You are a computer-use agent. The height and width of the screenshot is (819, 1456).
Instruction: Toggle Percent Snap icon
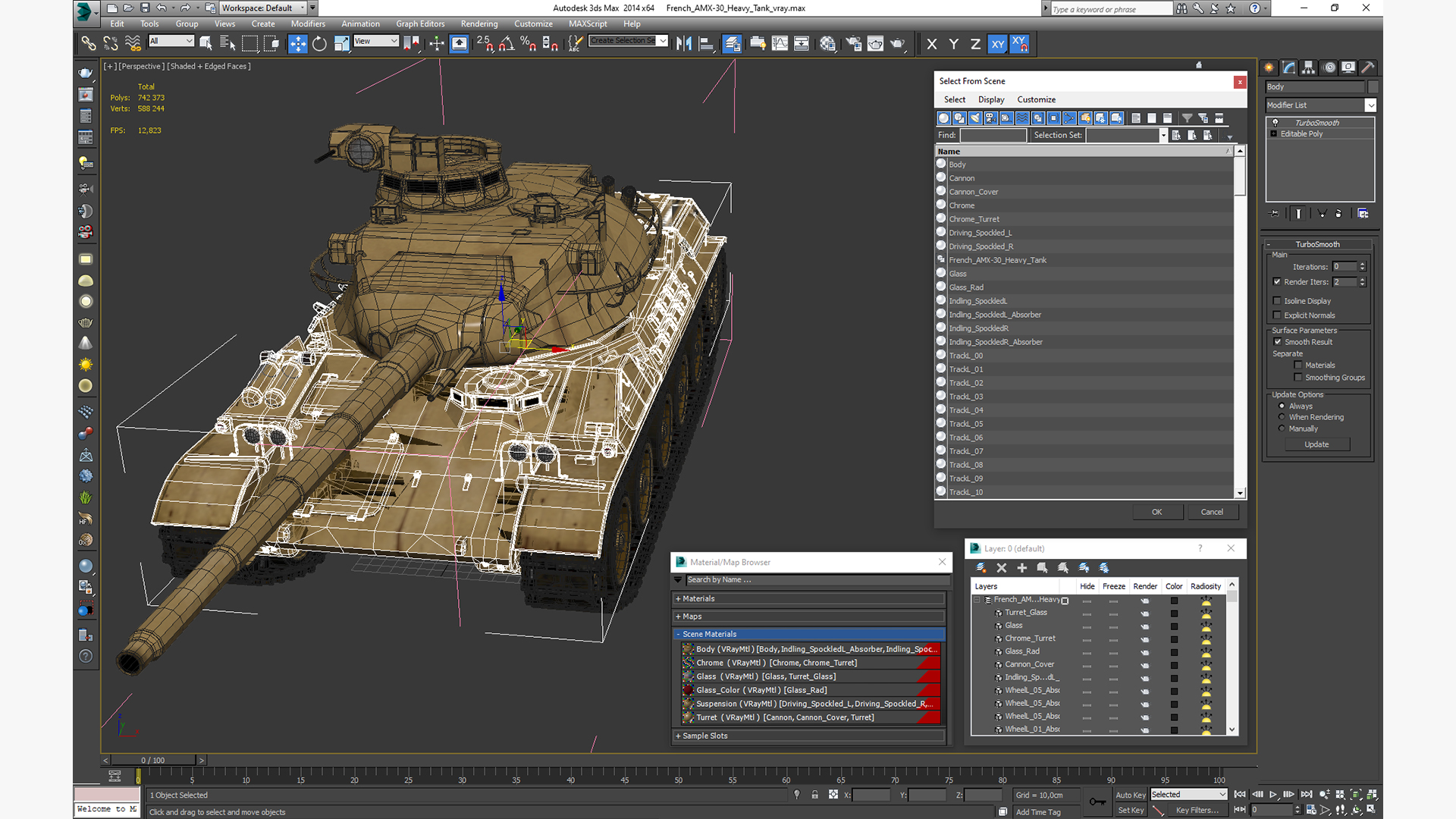529,44
